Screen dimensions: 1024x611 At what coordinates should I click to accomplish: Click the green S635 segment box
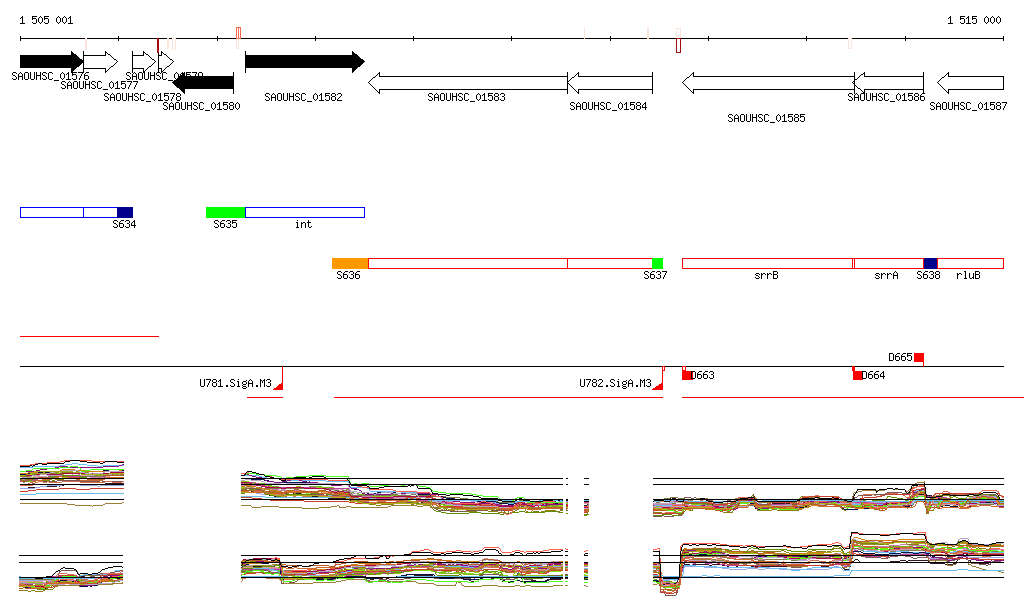(226, 212)
